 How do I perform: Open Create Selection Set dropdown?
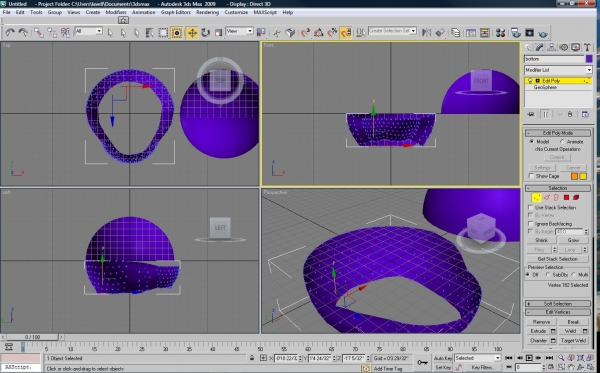393,31
